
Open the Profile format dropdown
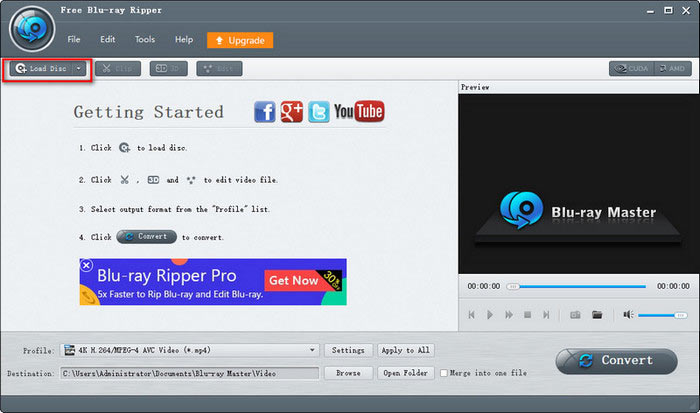[x=190, y=350]
